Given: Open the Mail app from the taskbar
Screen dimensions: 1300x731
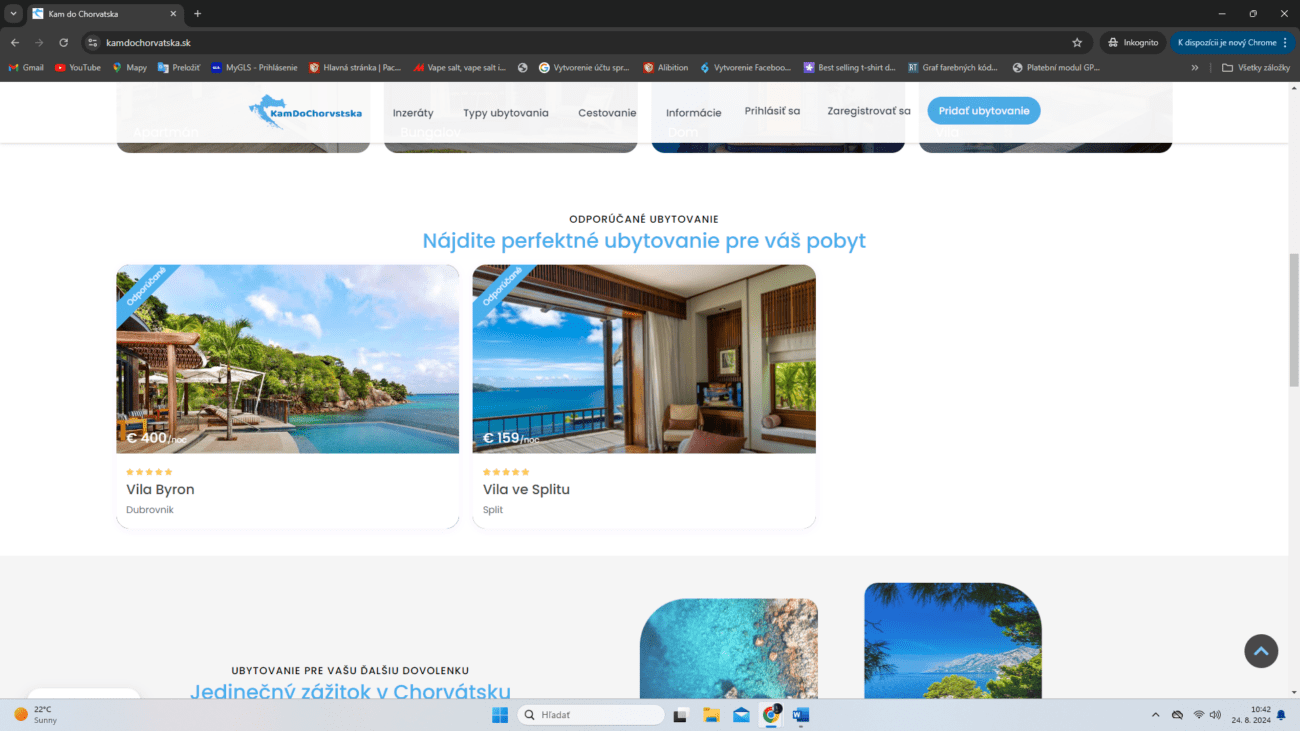Looking at the screenshot, I should pos(741,715).
